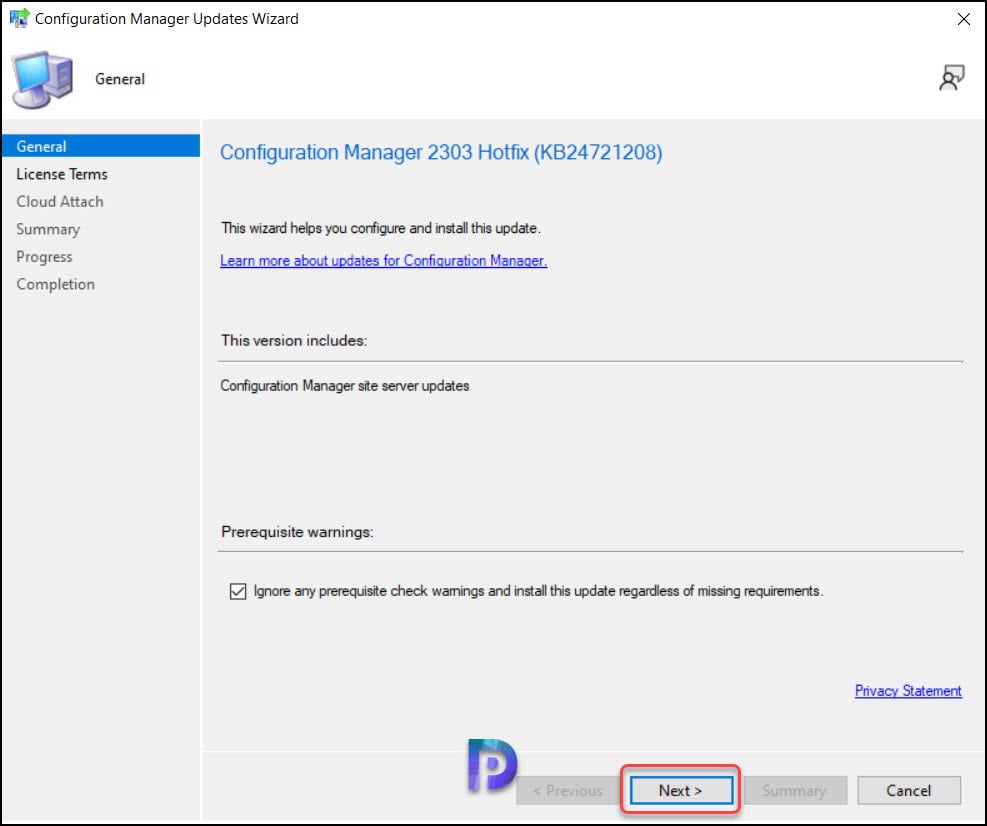Open the Privacy Statement link
Image resolution: width=987 pixels, height=826 pixels.
point(908,691)
